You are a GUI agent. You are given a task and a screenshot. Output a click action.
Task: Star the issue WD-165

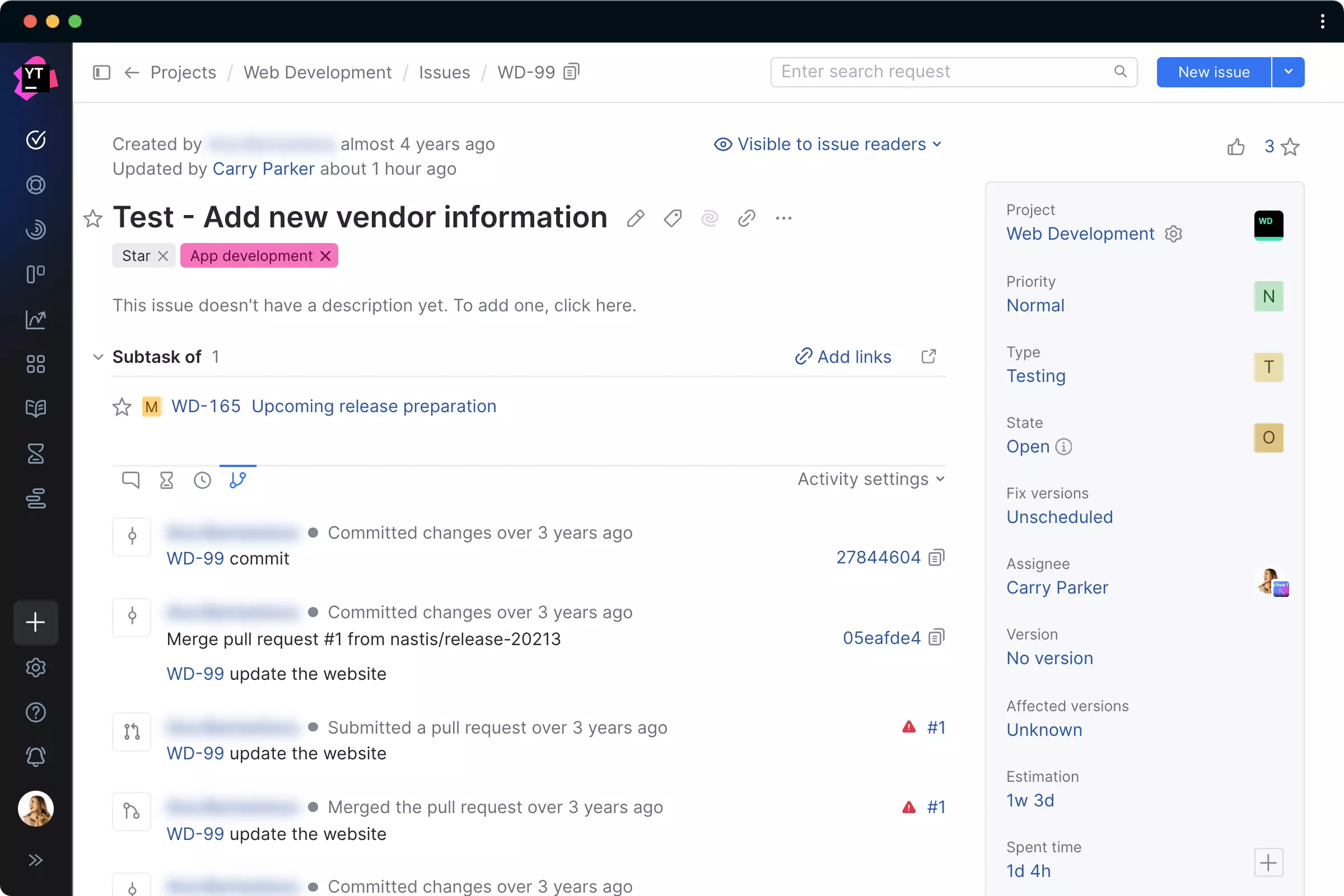121,407
